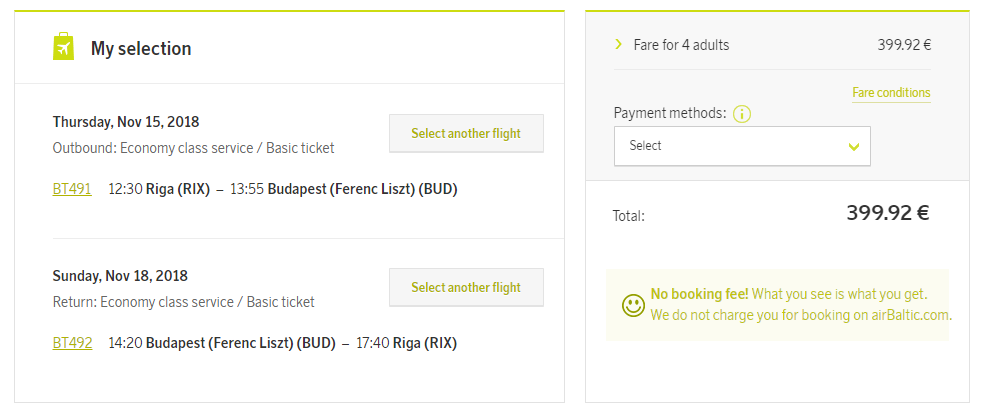The height and width of the screenshot is (414, 987).
Task: Select another flight for return Nov 18
Action: click(x=466, y=288)
